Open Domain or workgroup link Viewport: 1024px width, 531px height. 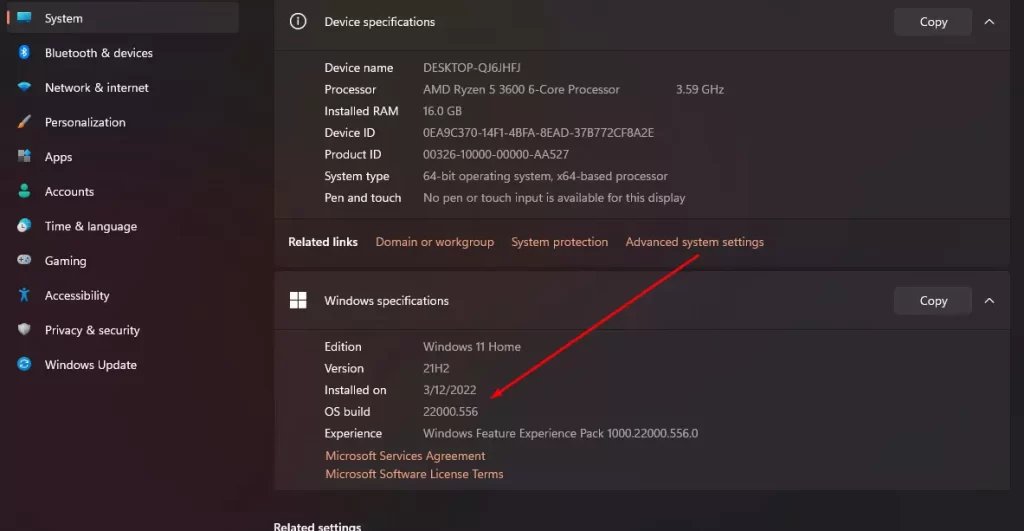(x=434, y=242)
